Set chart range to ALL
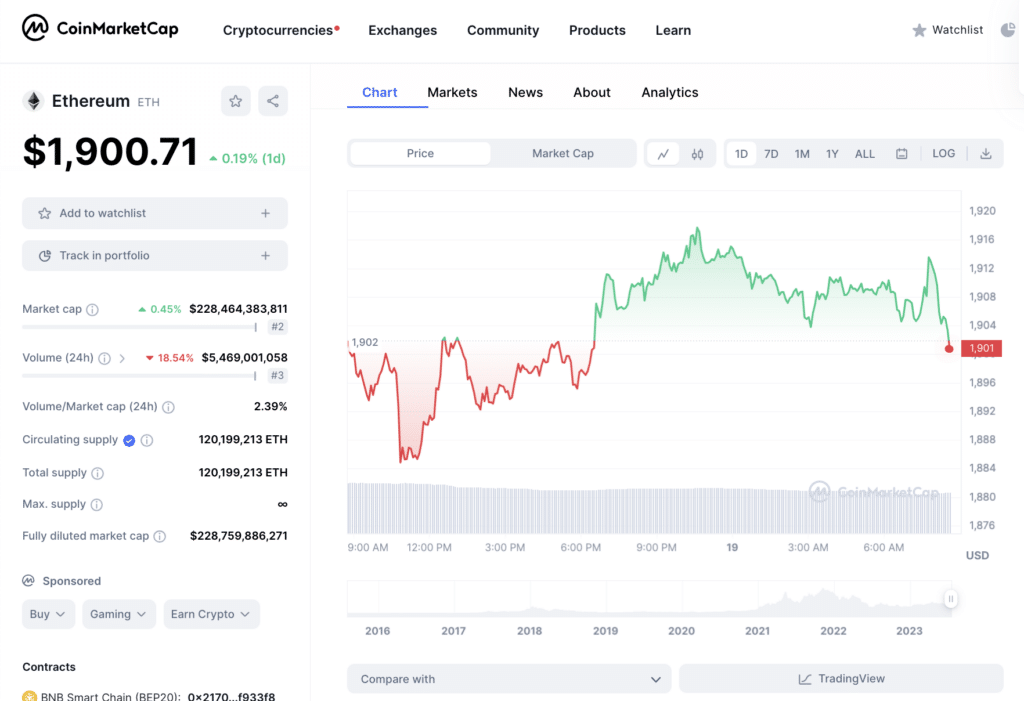The width and height of the screenshot is (1024, 701). (865, 154)
